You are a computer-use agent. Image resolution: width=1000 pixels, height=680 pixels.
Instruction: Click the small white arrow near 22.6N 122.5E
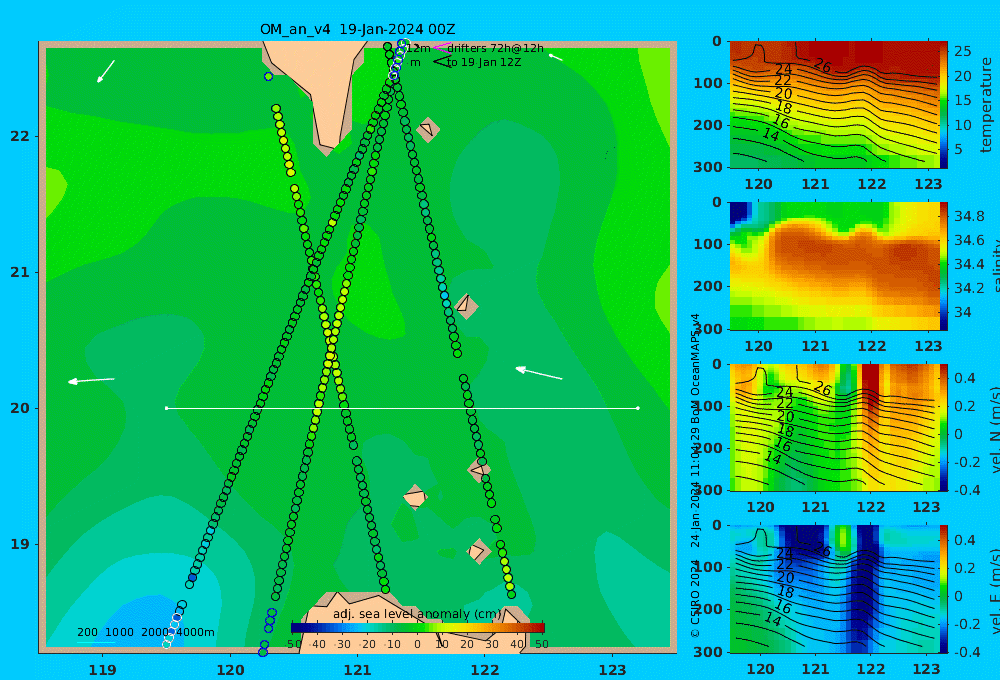point(555,58)
